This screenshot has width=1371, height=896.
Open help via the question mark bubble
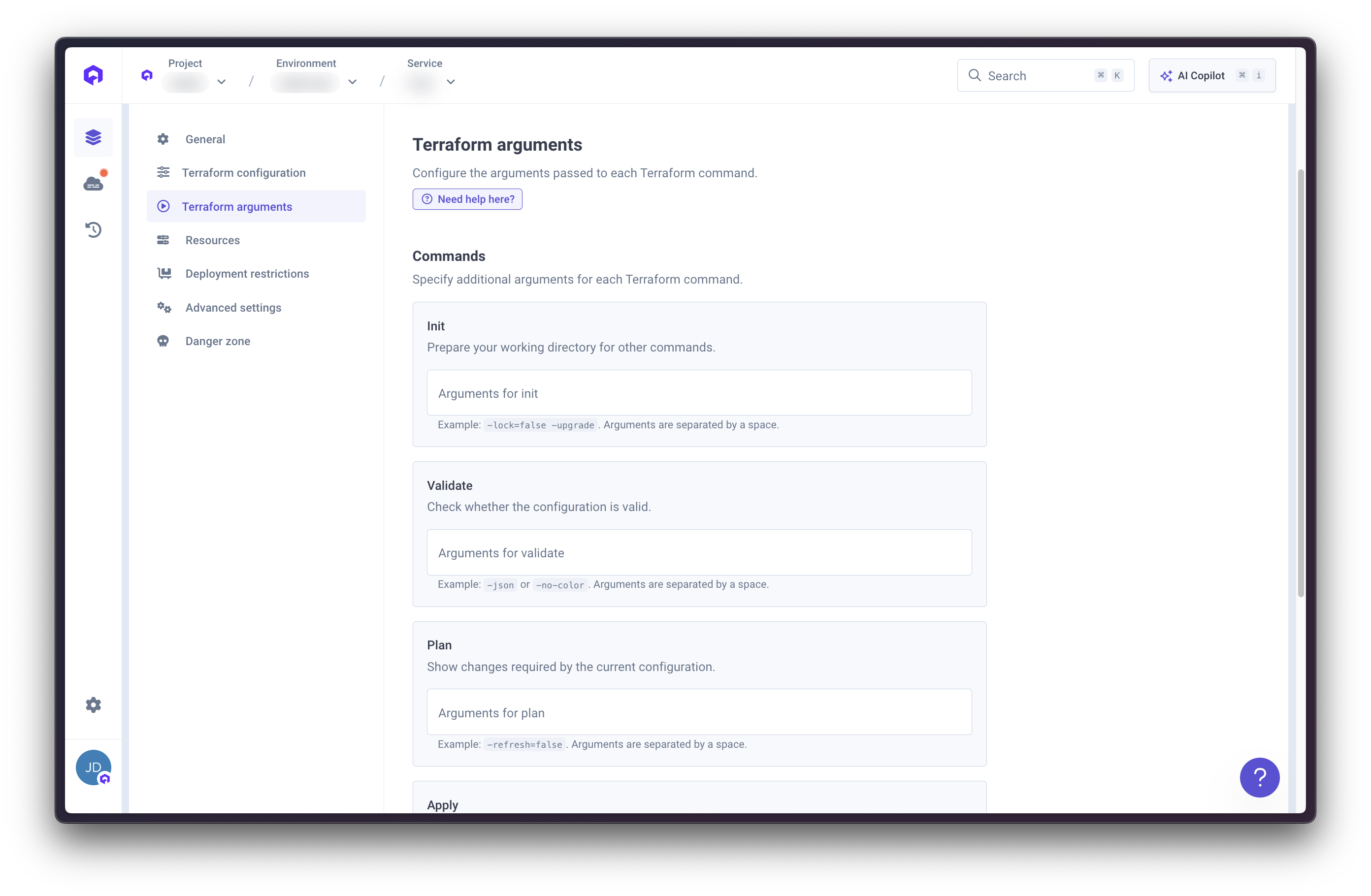(x=1259, y=777)
